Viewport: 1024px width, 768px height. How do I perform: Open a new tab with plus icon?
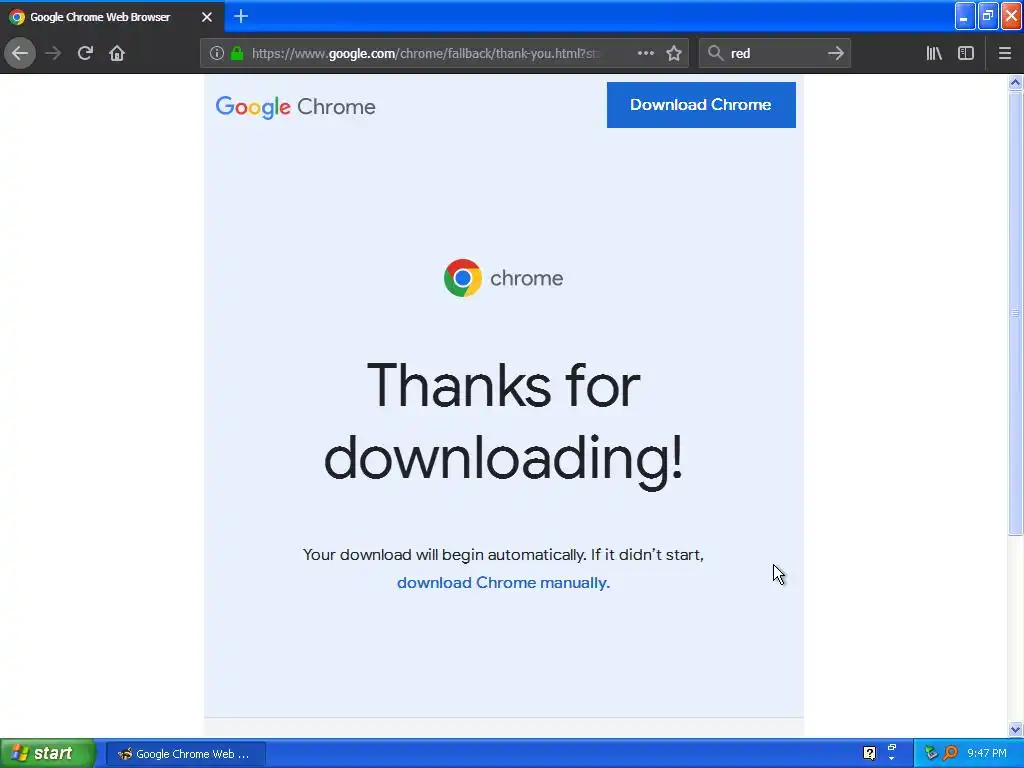coord(241,16)
